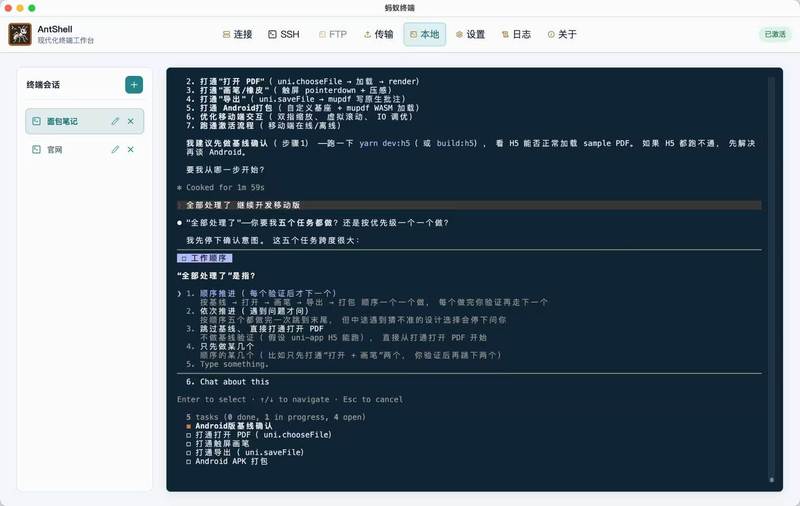Click the Cooked for 1m 59s line
Viewport: 800px width, 506px height.
tap(221, 187)
